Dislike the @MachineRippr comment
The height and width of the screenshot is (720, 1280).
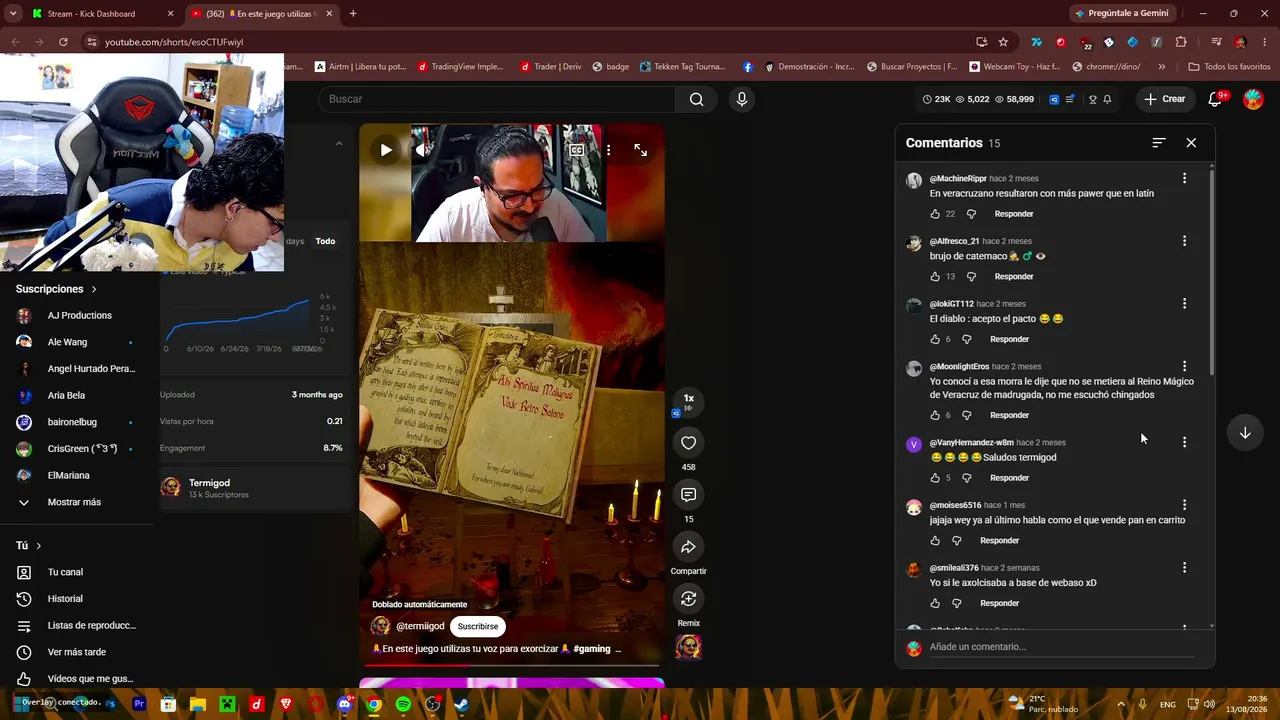pos(971,214)
